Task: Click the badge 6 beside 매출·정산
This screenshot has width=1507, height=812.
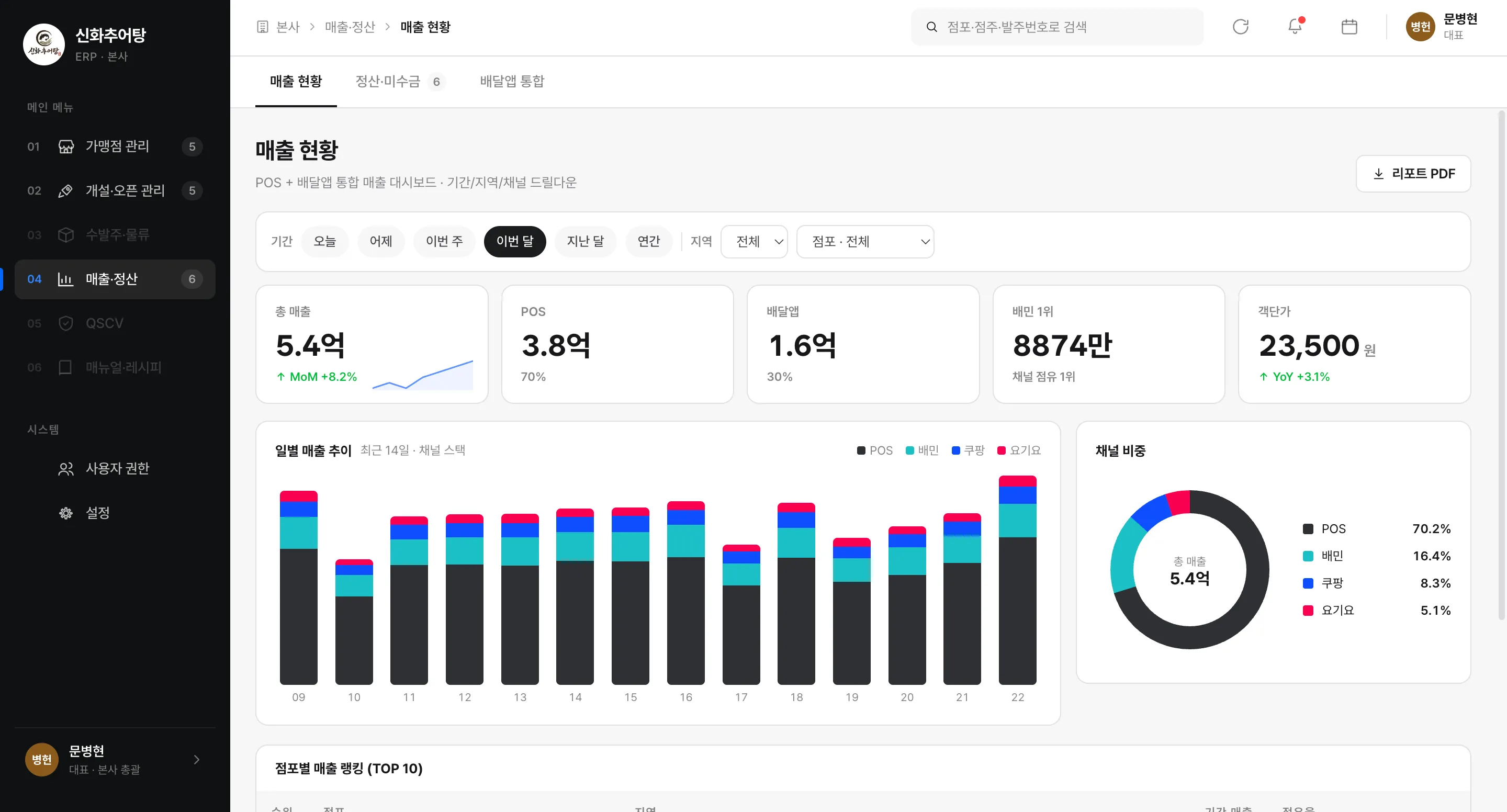Action: (192, 279)
